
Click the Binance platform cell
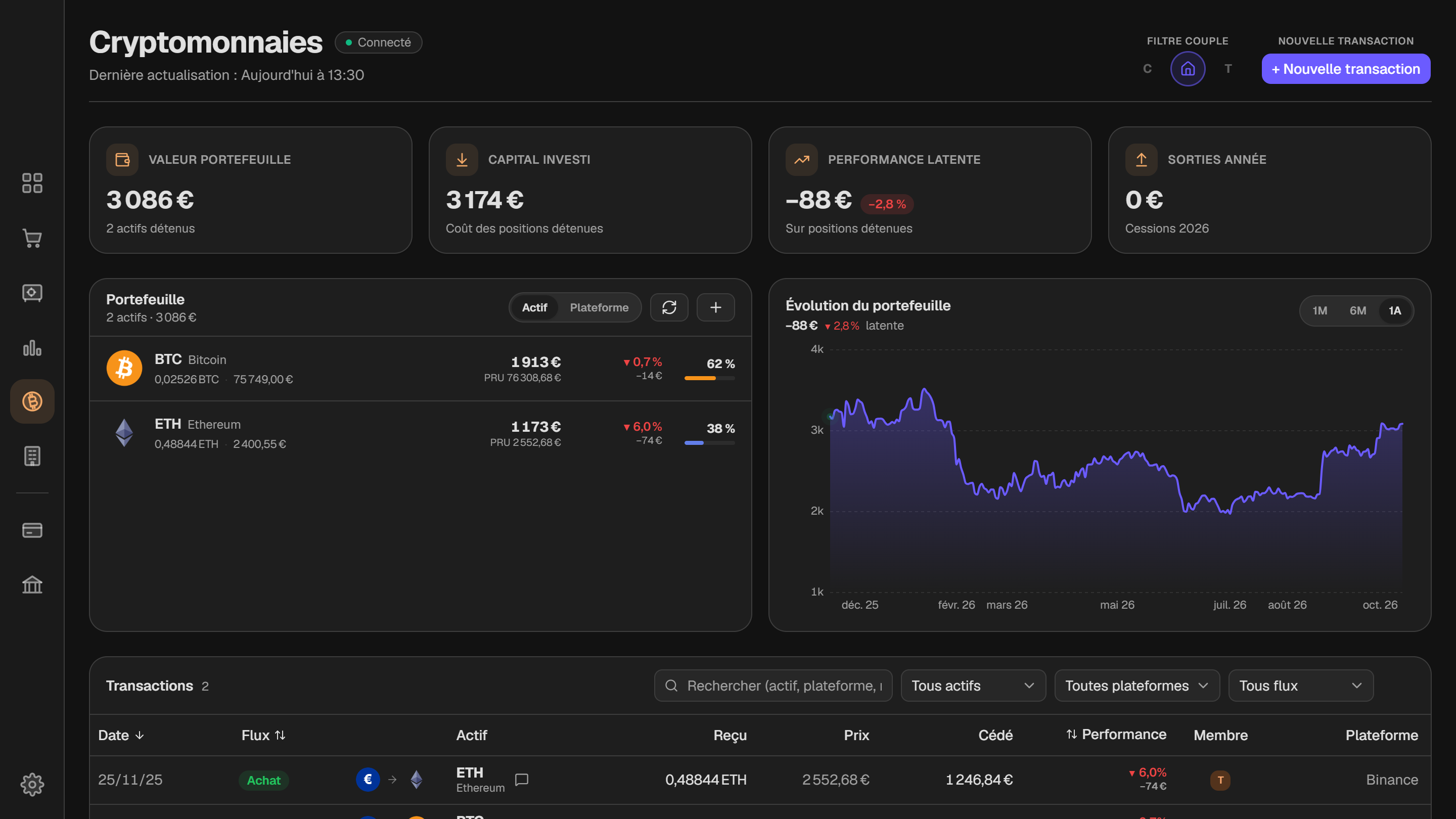click(1392, 780)
